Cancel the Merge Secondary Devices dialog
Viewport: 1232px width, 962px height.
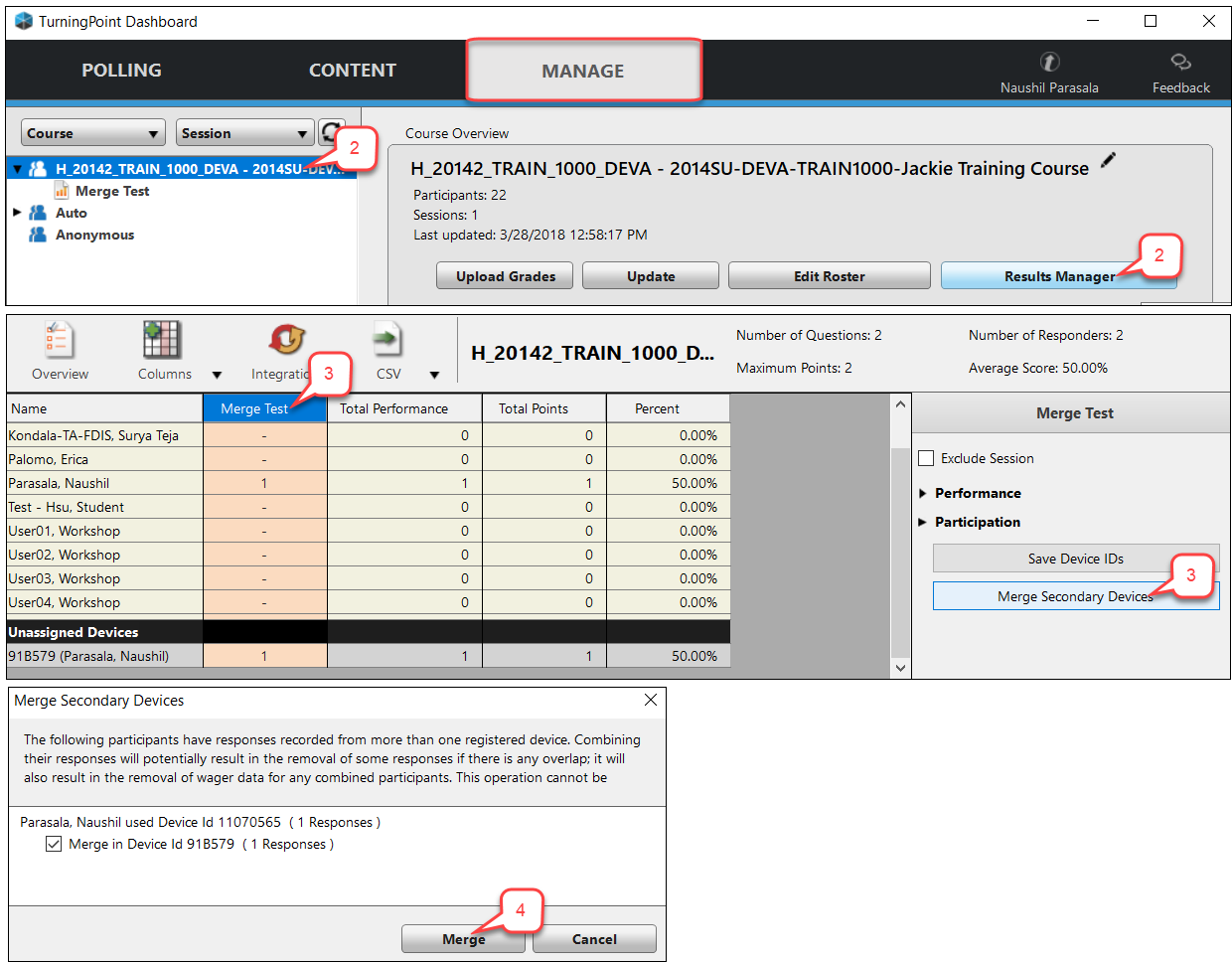[594, 939]
